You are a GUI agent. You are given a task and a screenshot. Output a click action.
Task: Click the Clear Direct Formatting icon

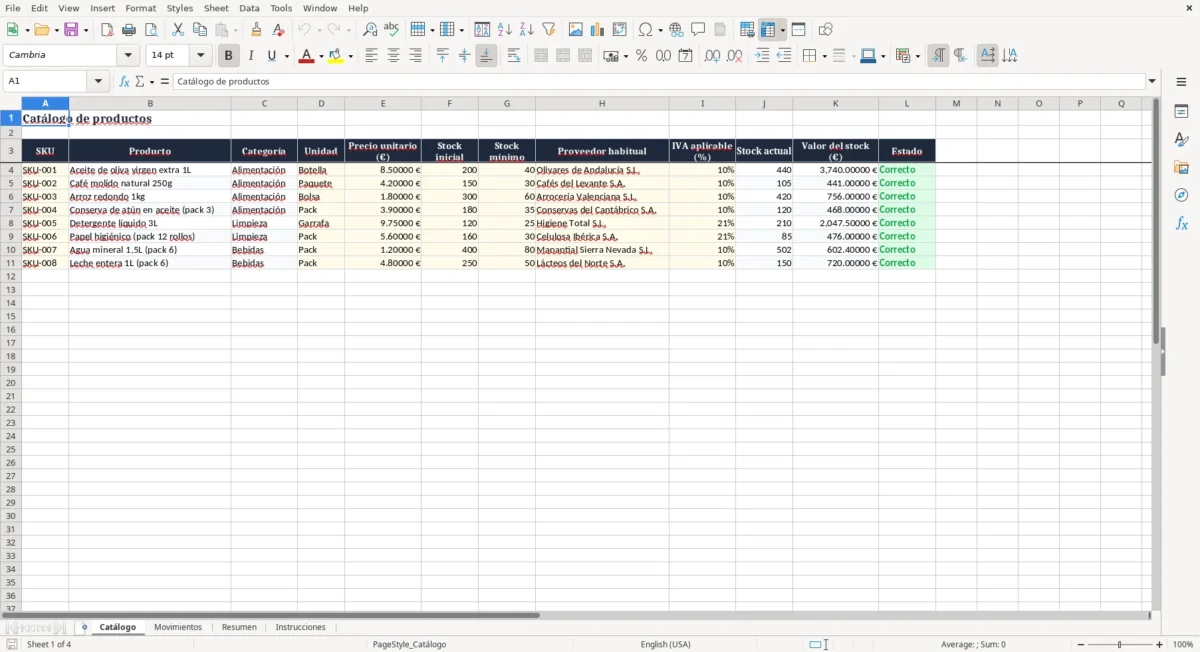[279, 30]
